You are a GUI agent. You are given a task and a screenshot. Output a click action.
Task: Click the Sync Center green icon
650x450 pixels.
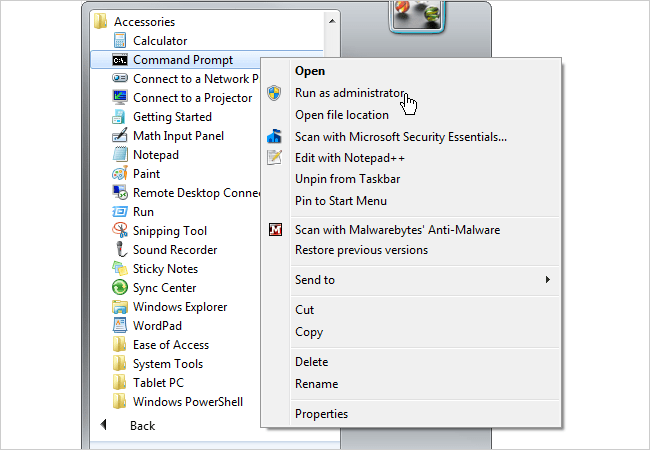point(120,288)
